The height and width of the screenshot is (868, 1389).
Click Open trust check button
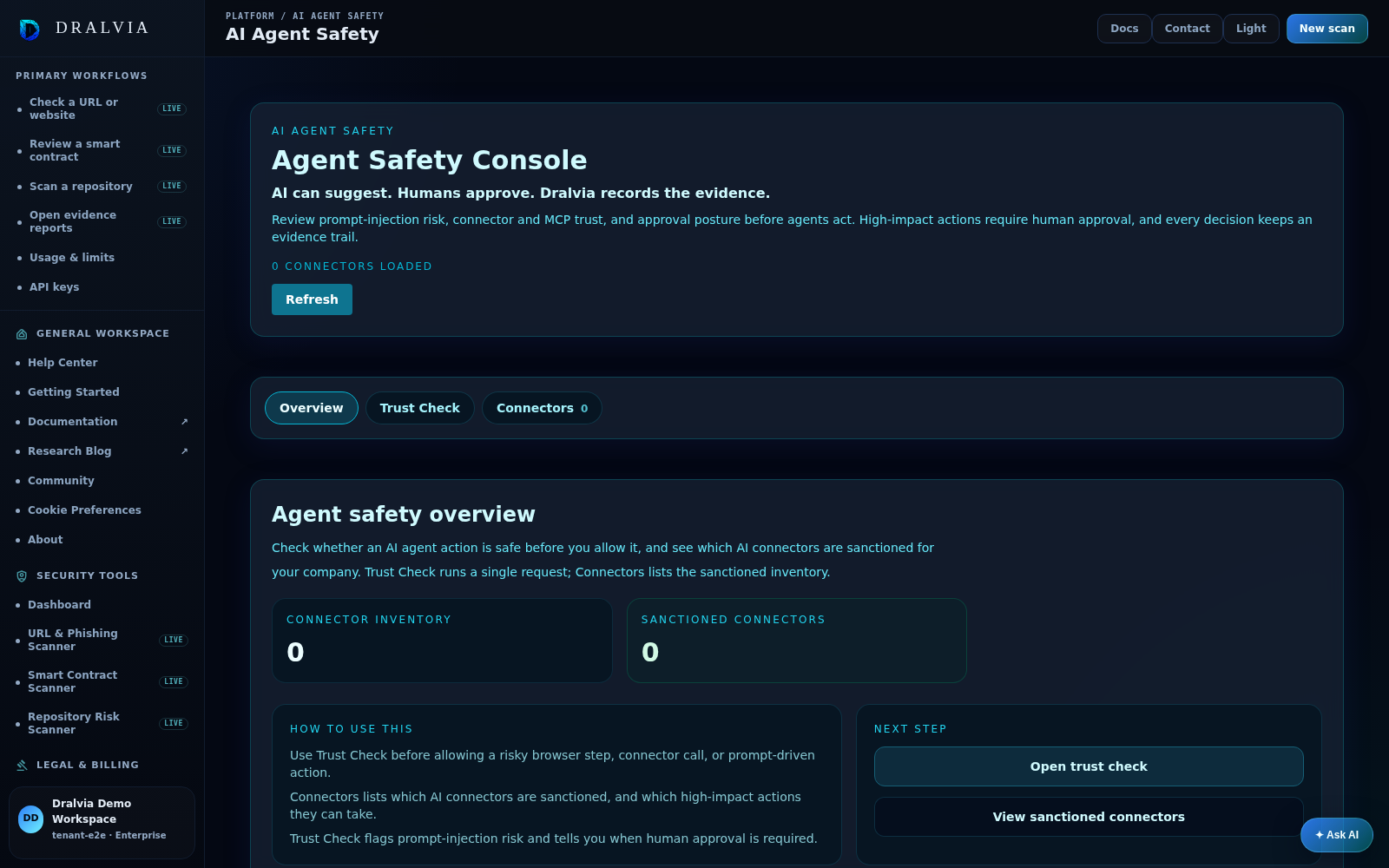click(x=1089, y=766)
